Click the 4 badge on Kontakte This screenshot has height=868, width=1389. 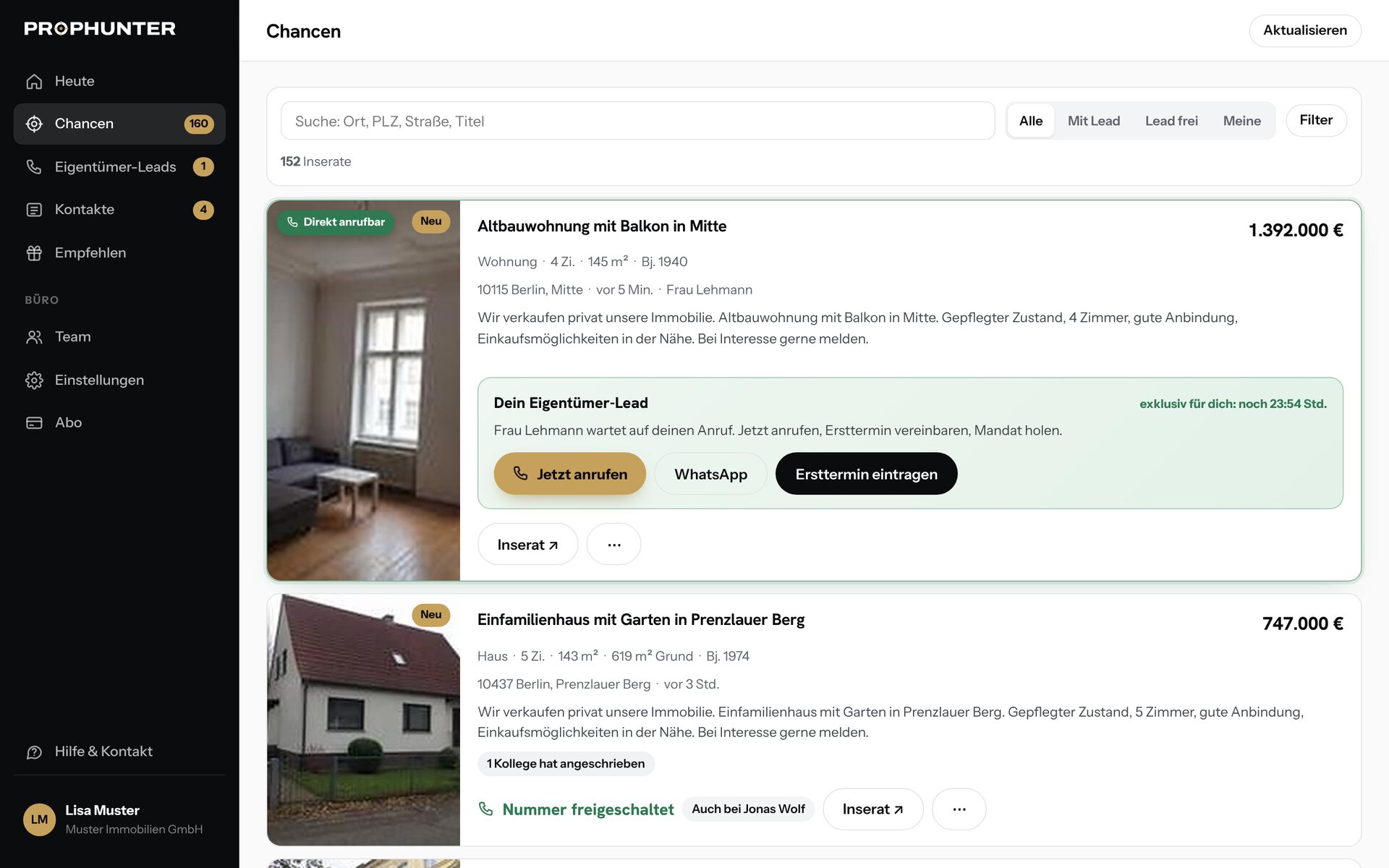tap(203, 210)
